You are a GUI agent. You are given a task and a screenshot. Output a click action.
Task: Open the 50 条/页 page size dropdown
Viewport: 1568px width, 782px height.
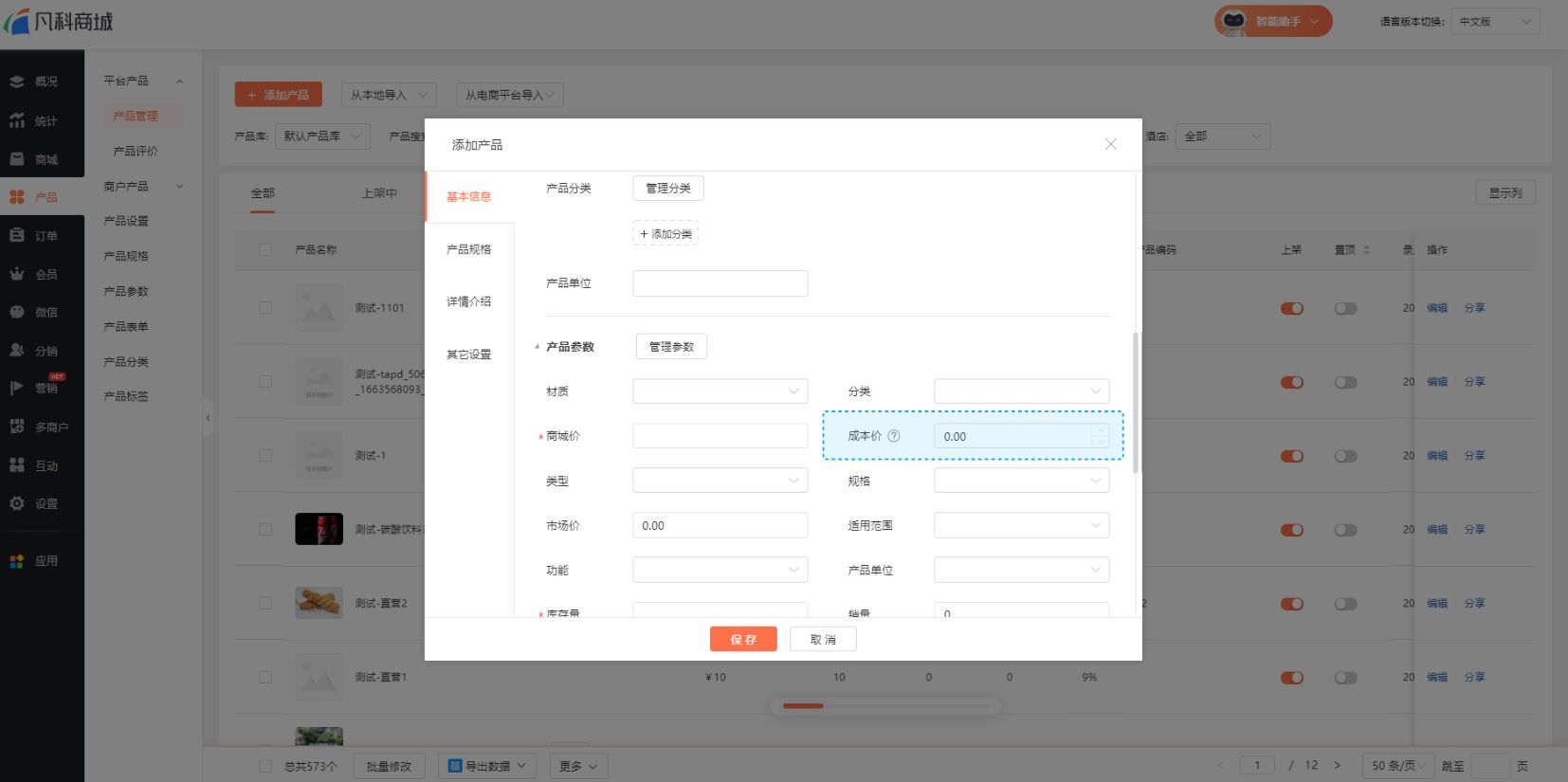pos(1397,766)
